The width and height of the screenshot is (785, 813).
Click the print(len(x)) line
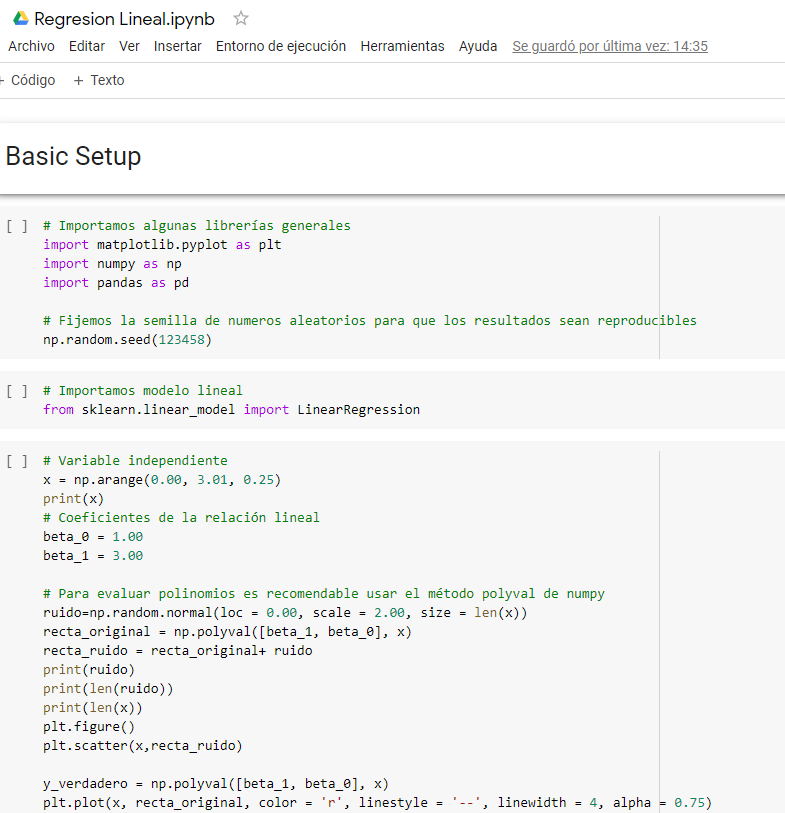click(x=93, y=708)
